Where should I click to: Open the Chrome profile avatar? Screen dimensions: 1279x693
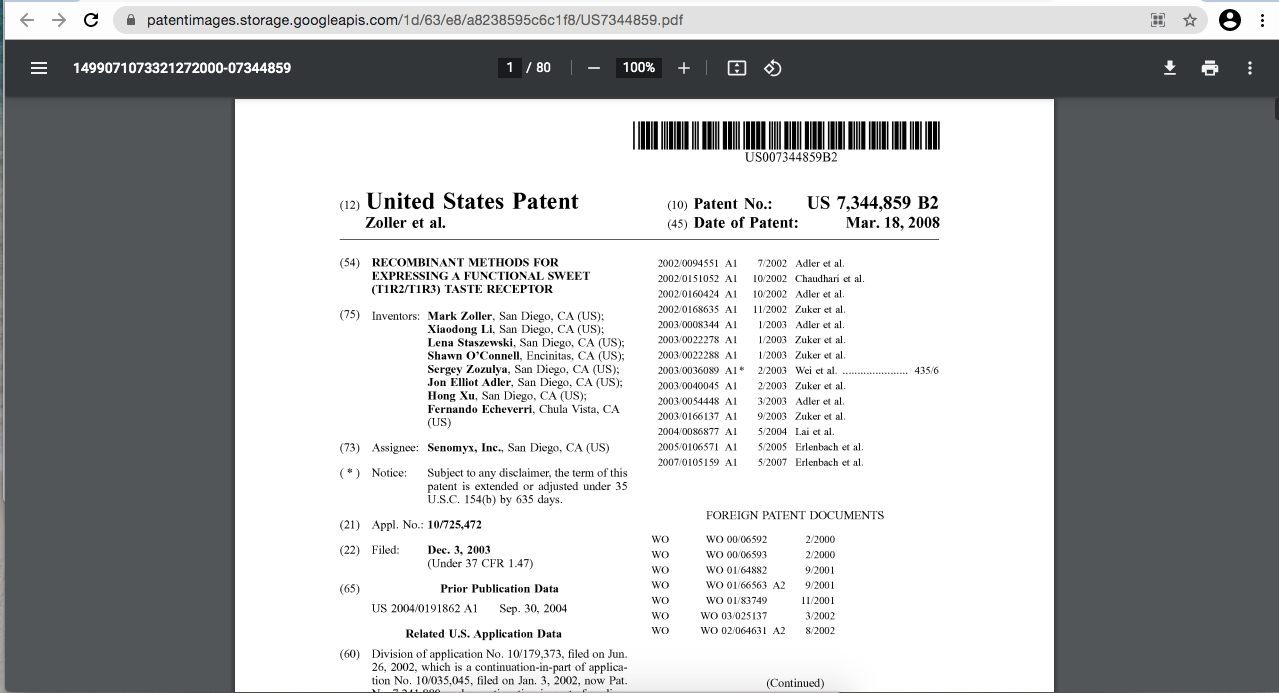pyautogui.click(x=1230, y=20)
